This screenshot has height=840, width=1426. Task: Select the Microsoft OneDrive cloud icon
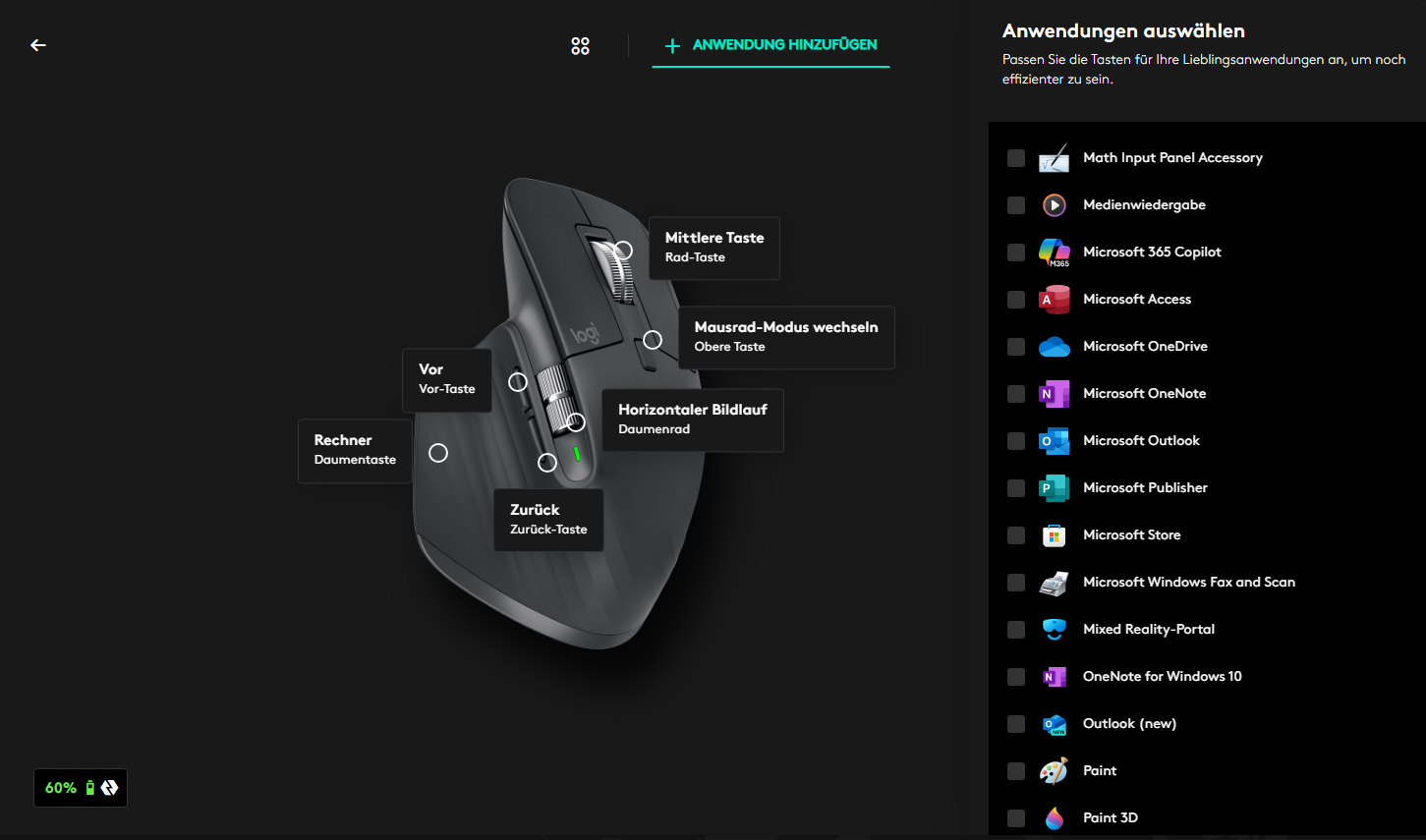click(1055, 347)
